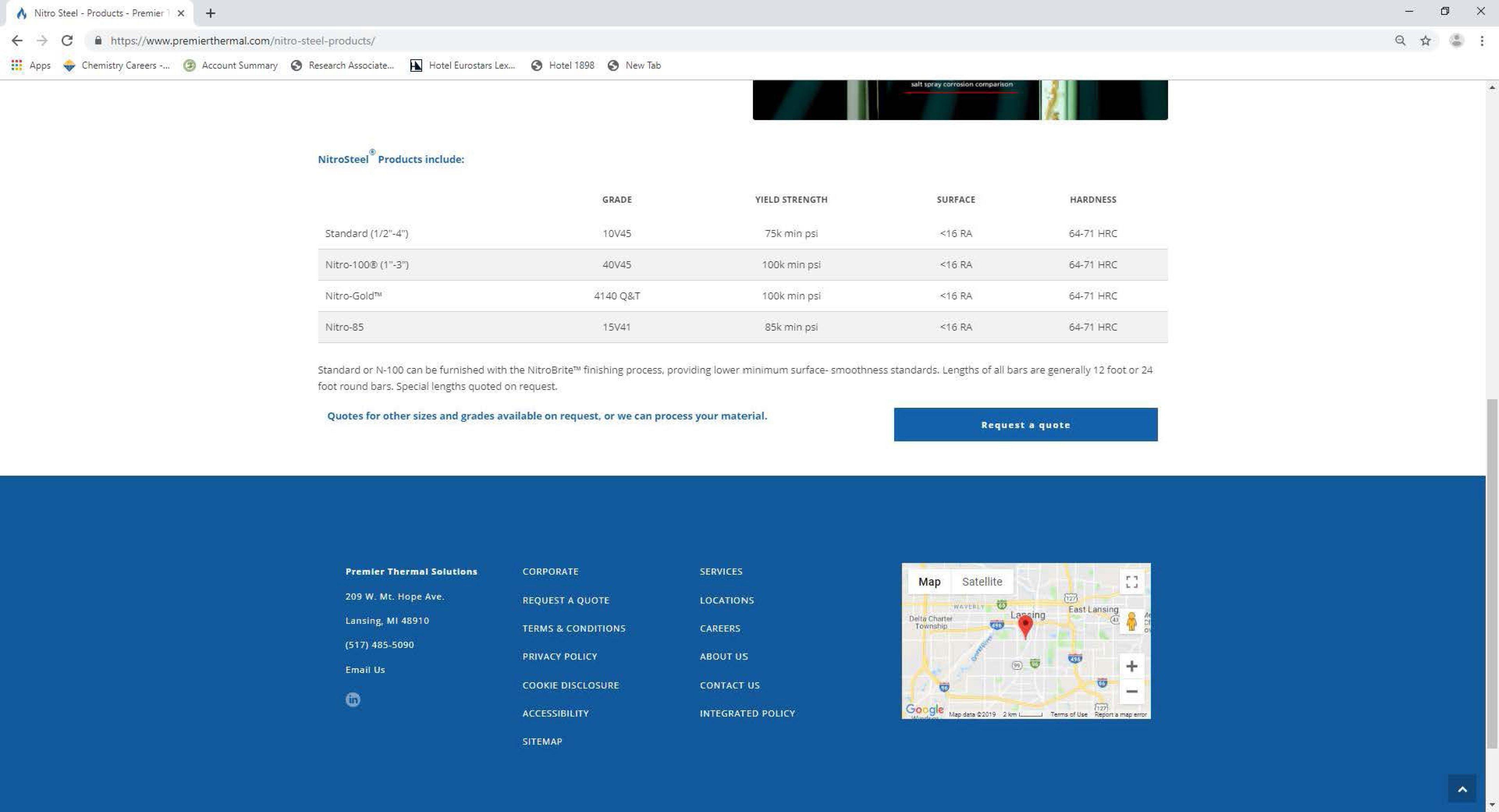This screenshot has width=1499, height=812.
Task: Open the Careers footer link
Action: click(x=720, y=628)
